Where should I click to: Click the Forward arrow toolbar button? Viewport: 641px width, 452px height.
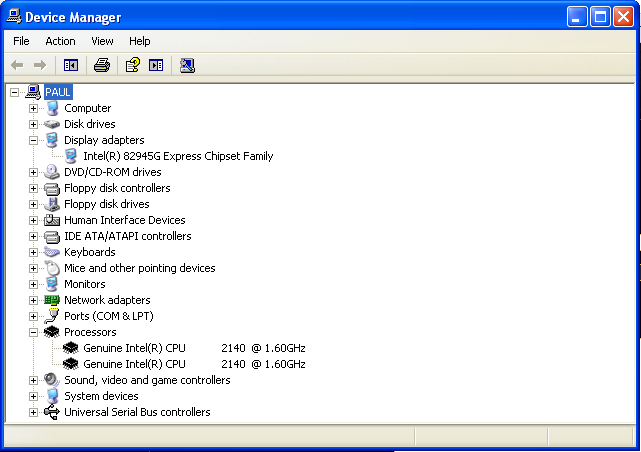click(x=40, y=65)
